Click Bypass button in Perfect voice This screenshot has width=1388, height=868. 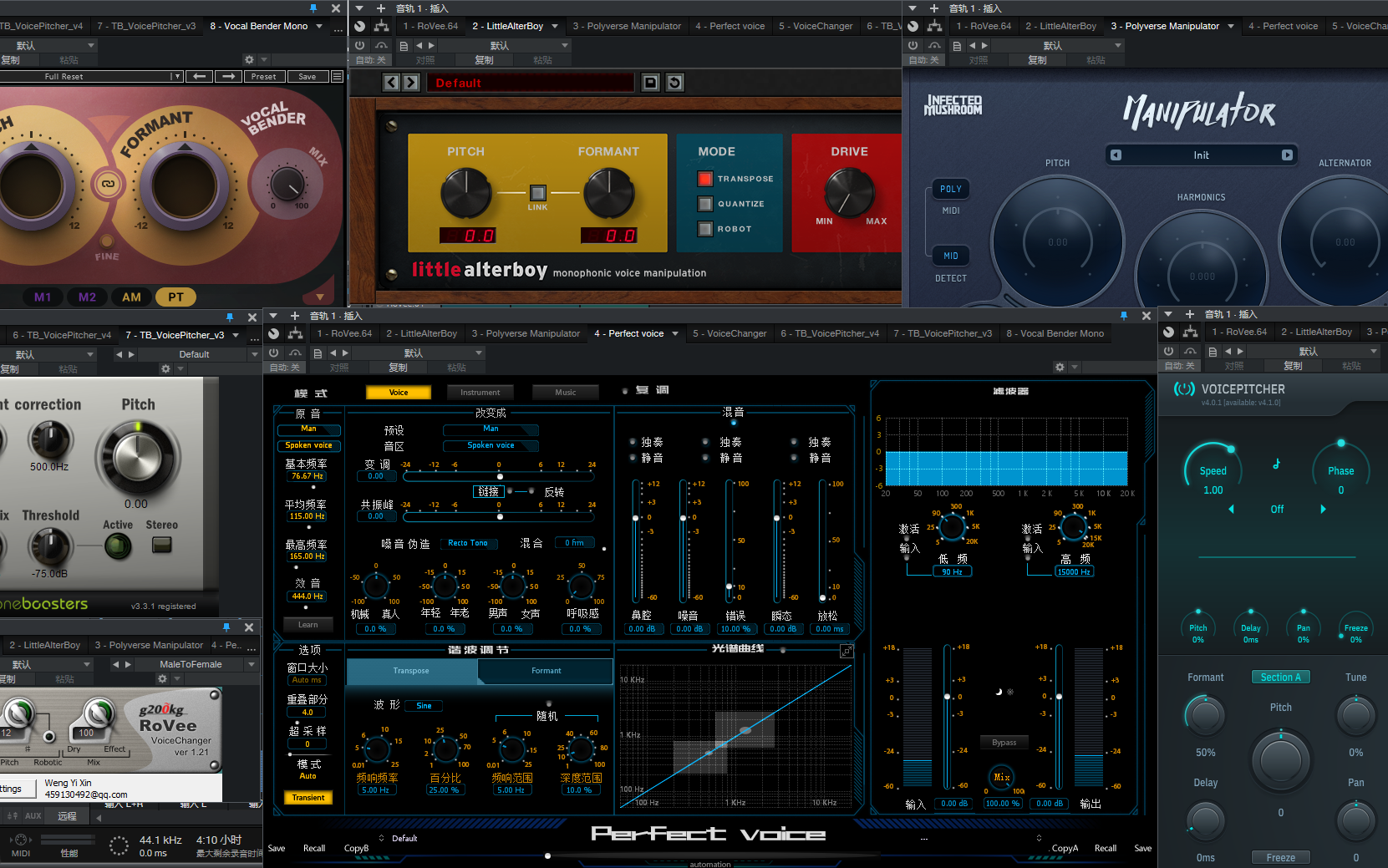1004,742
